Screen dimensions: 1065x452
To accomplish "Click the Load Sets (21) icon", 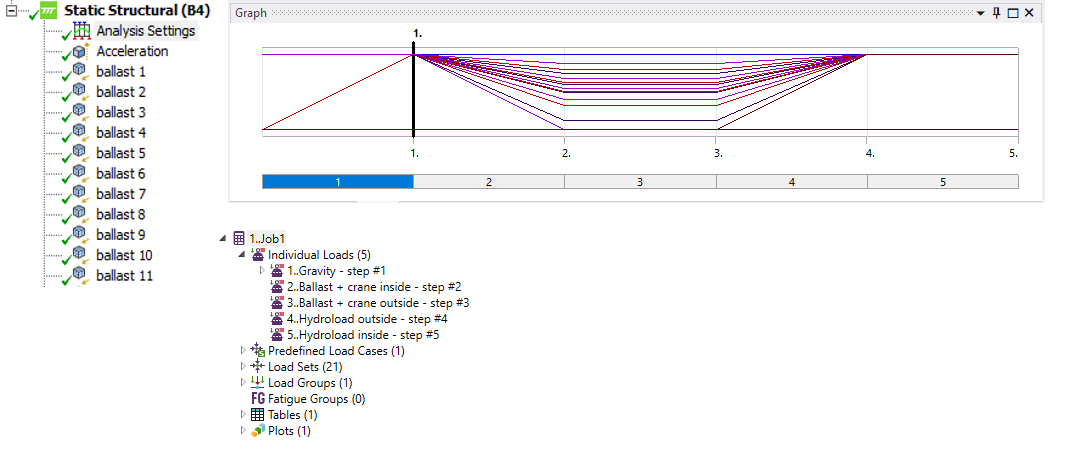I will click(x=257, y=367).
